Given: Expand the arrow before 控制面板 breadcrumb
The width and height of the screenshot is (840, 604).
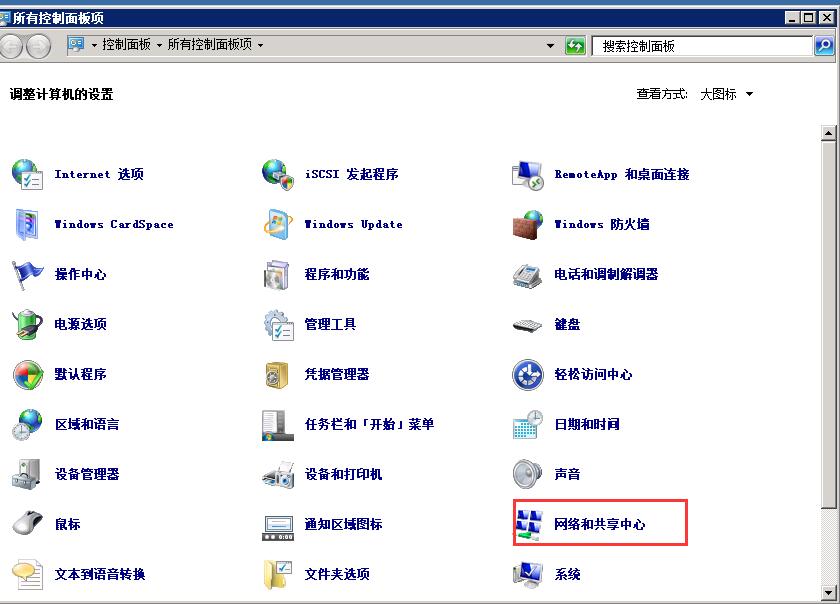Looking at the screenshot, I should (x=94, y=46).
